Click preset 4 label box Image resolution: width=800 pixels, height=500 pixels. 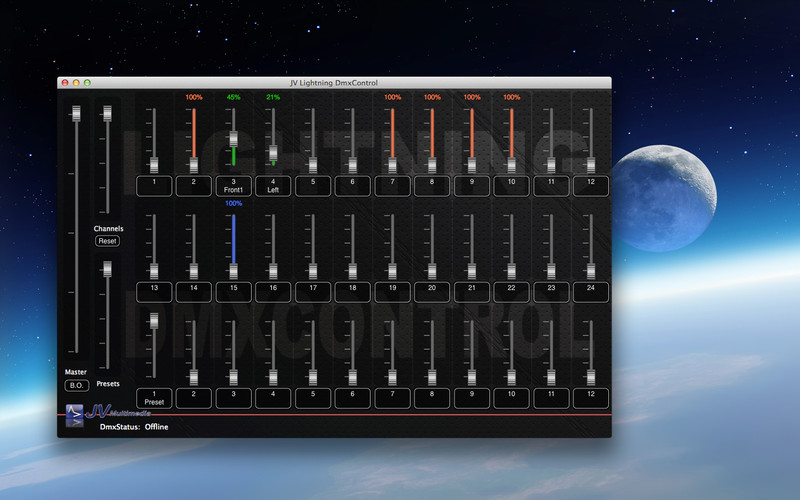click(x=273, y=398)
